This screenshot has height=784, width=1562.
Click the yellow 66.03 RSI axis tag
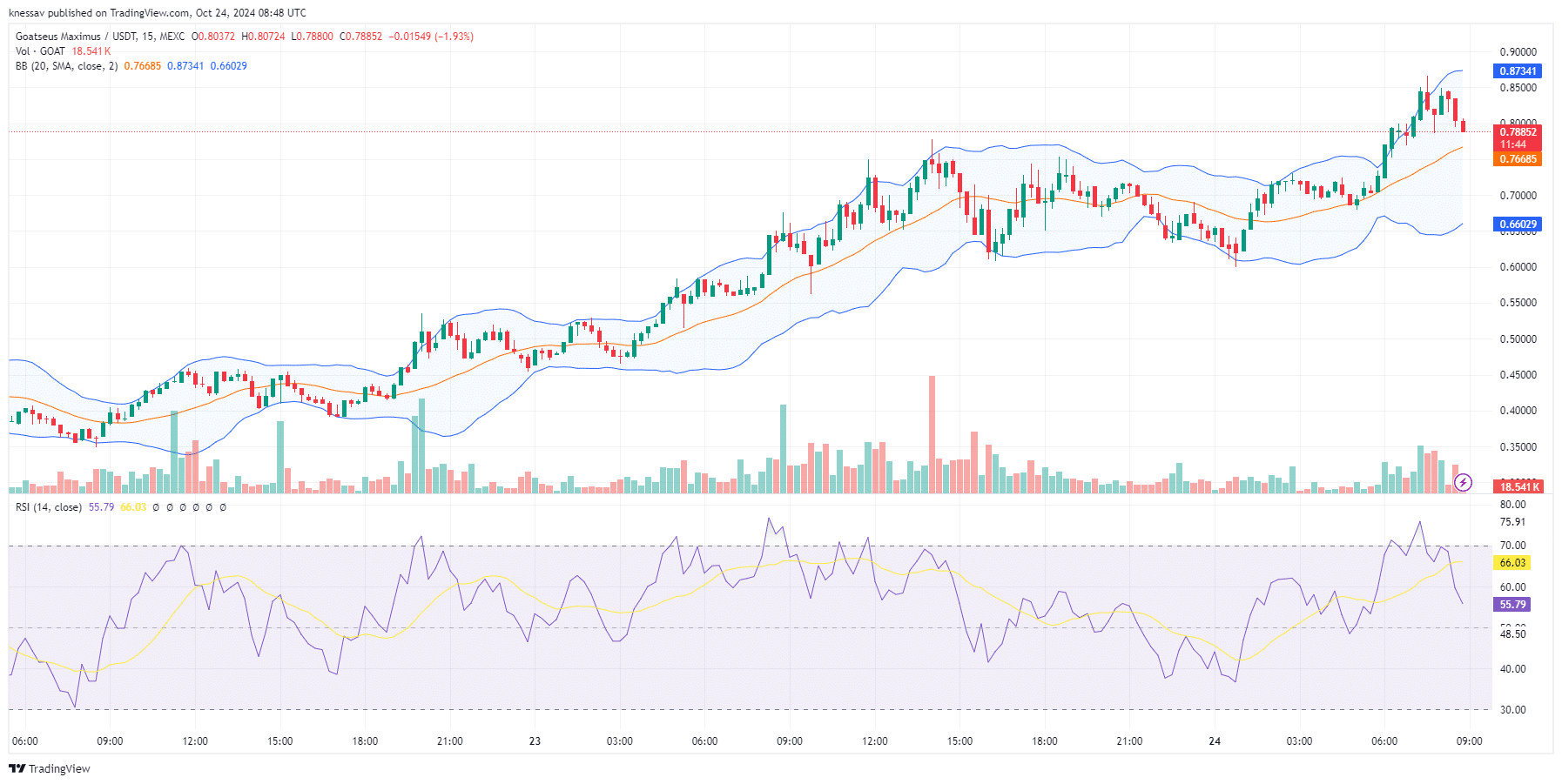click(1512, 563)
